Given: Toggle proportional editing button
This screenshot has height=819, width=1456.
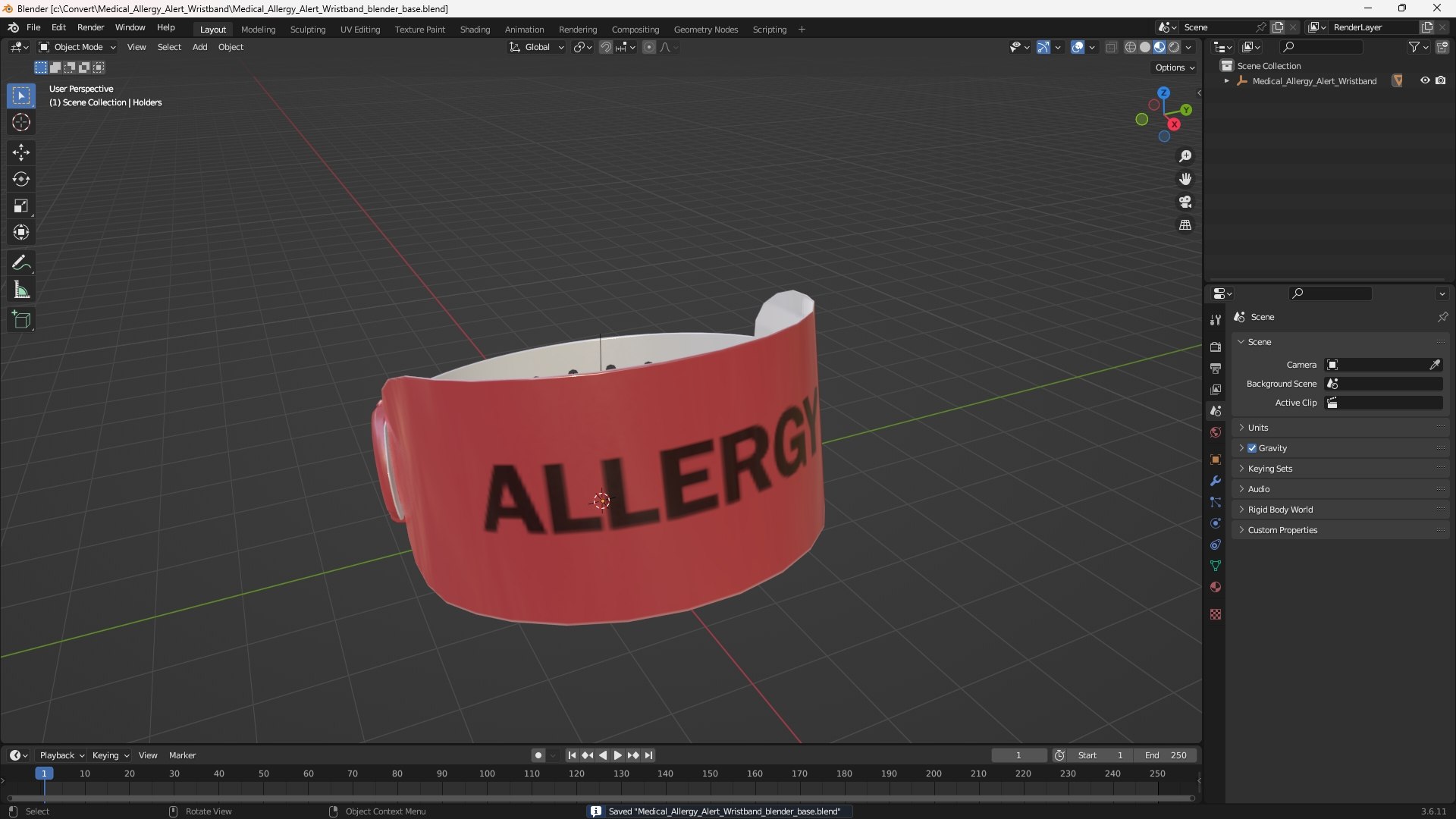Looking at the screenshot, I should (x=649, y=47).
